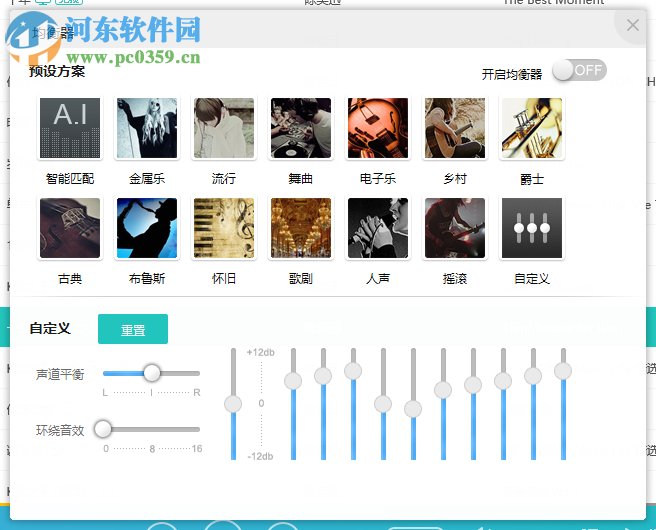The image size is (656, 530).
Task: Click the +12db scale label
Action: [x=261, y=353]
